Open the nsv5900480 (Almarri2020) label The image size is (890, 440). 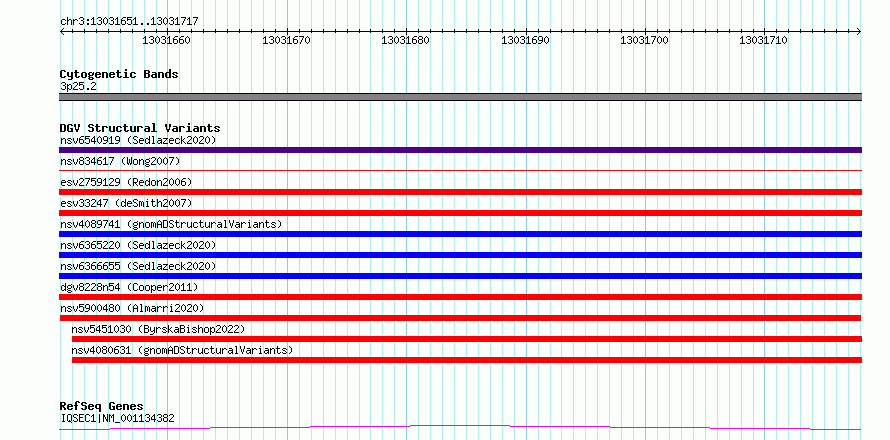click(x=132, y=308)
